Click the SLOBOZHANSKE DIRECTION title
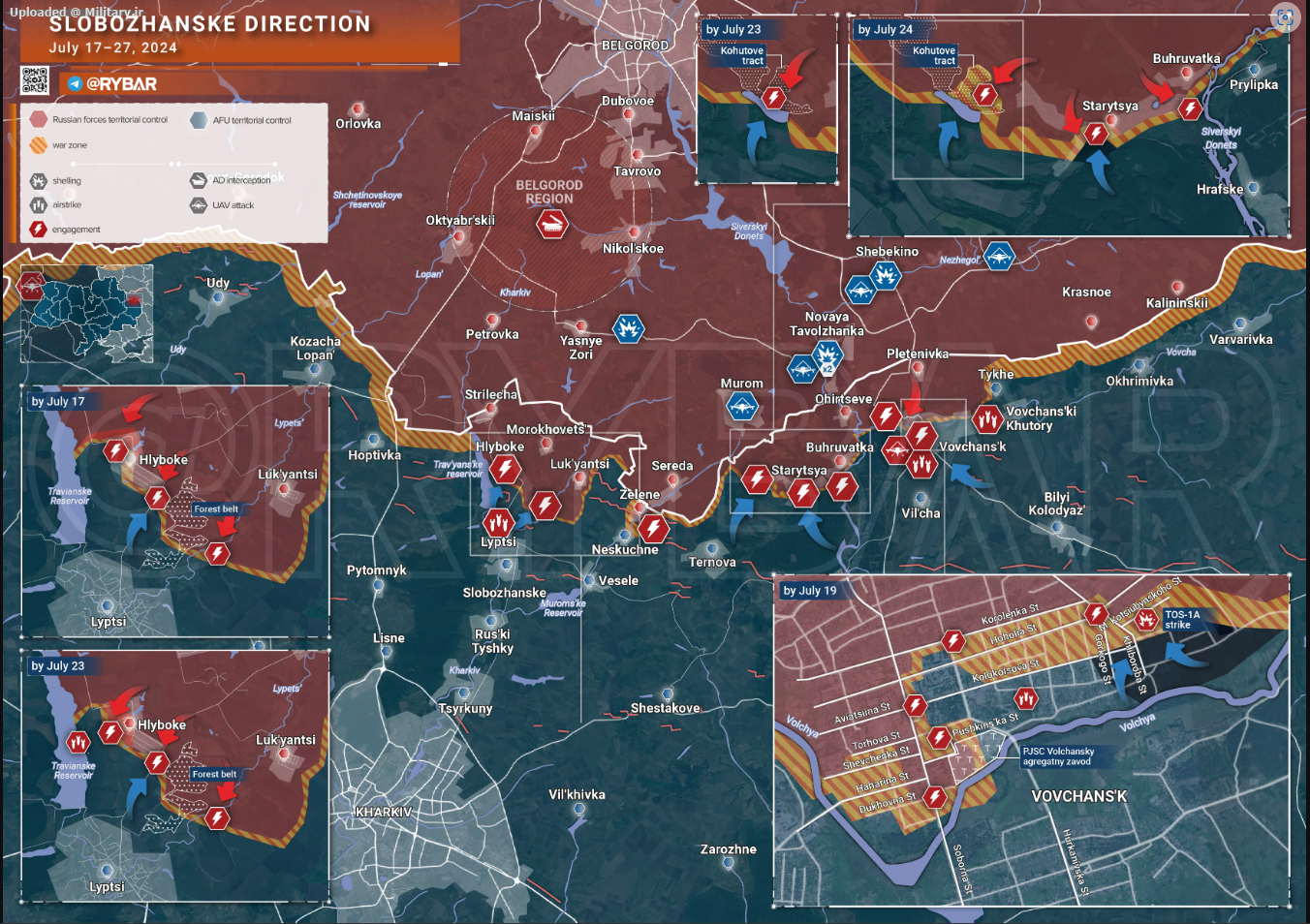This screenshot has width=1310, height=924. [210, 24]
